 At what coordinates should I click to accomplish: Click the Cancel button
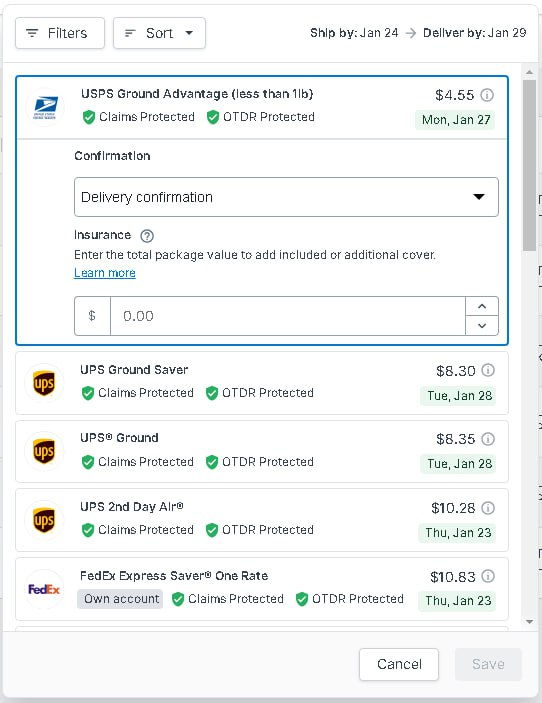tap(399, 664)
